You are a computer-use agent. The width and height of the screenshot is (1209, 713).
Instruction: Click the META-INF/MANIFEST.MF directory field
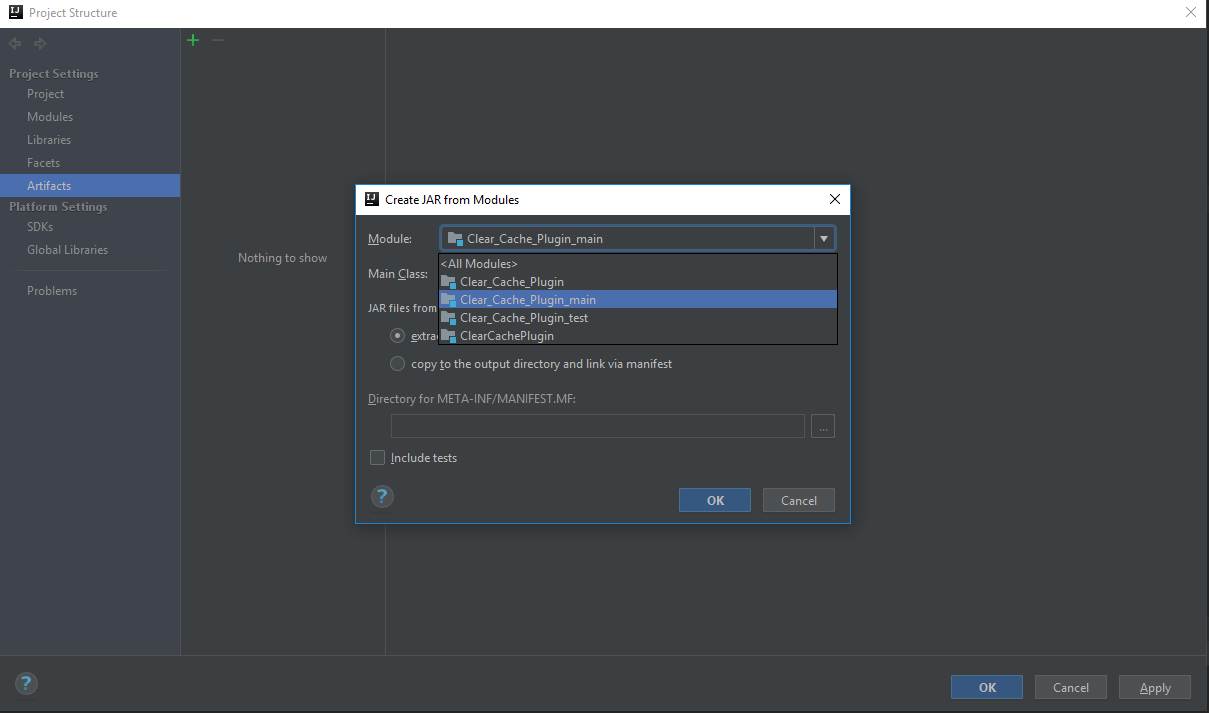(597, 426)
